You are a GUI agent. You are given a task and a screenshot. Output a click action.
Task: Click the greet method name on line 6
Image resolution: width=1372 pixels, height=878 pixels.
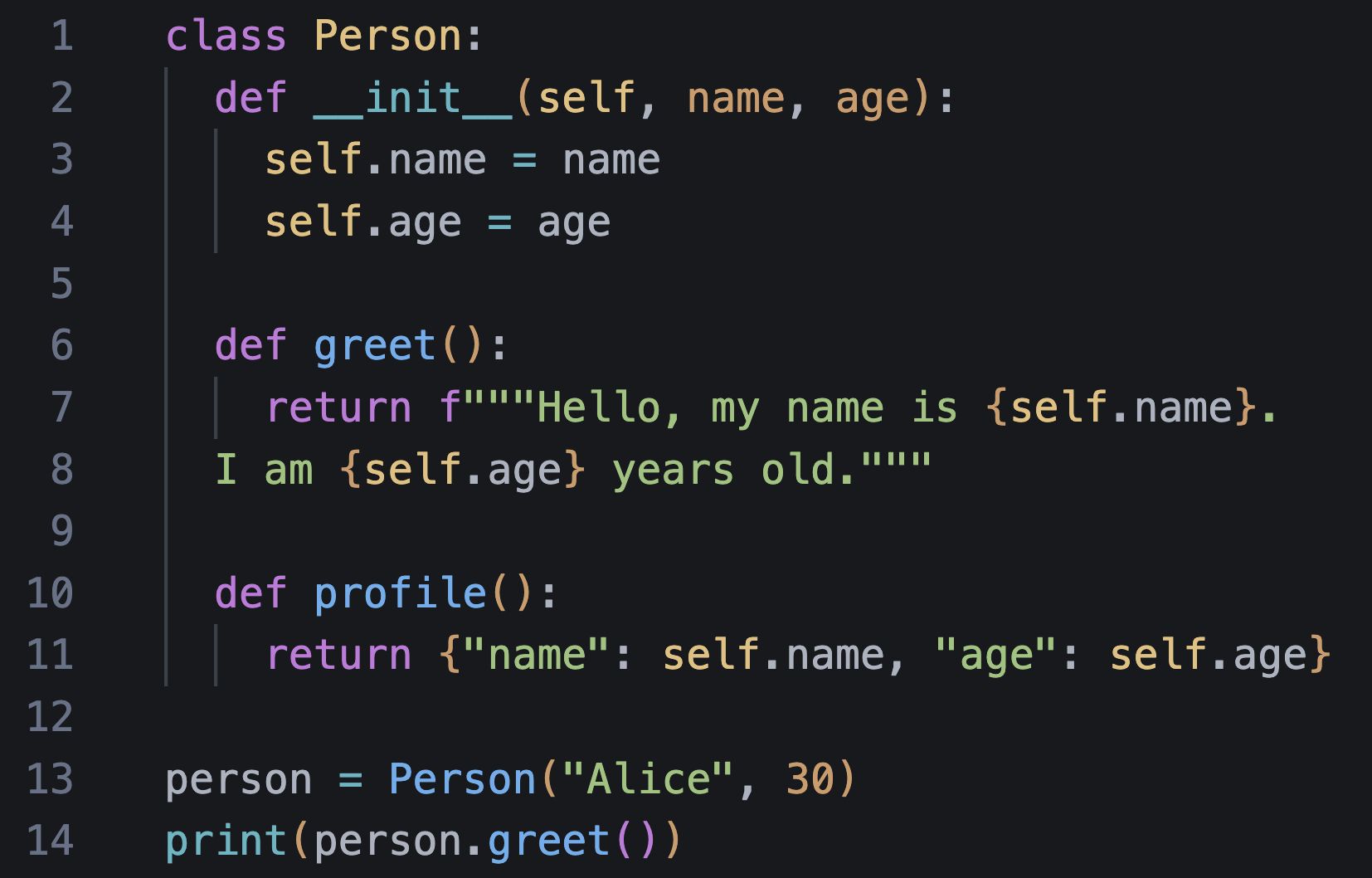pos(375,346)
